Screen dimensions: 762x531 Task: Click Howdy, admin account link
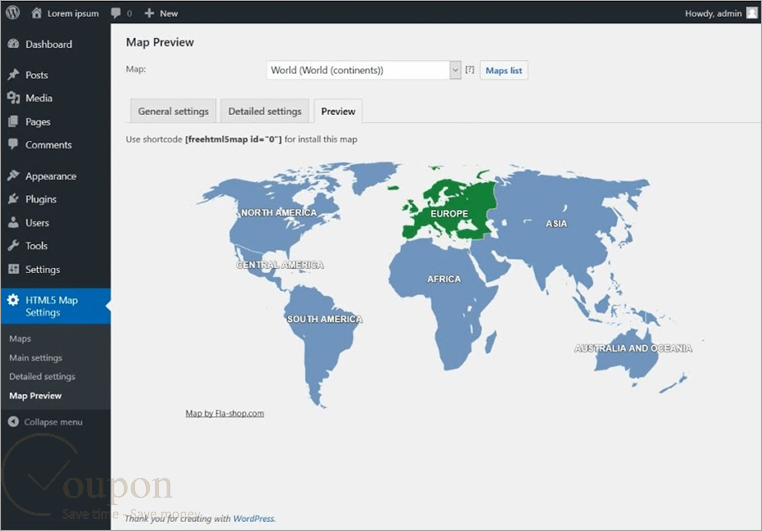point(713,14)
